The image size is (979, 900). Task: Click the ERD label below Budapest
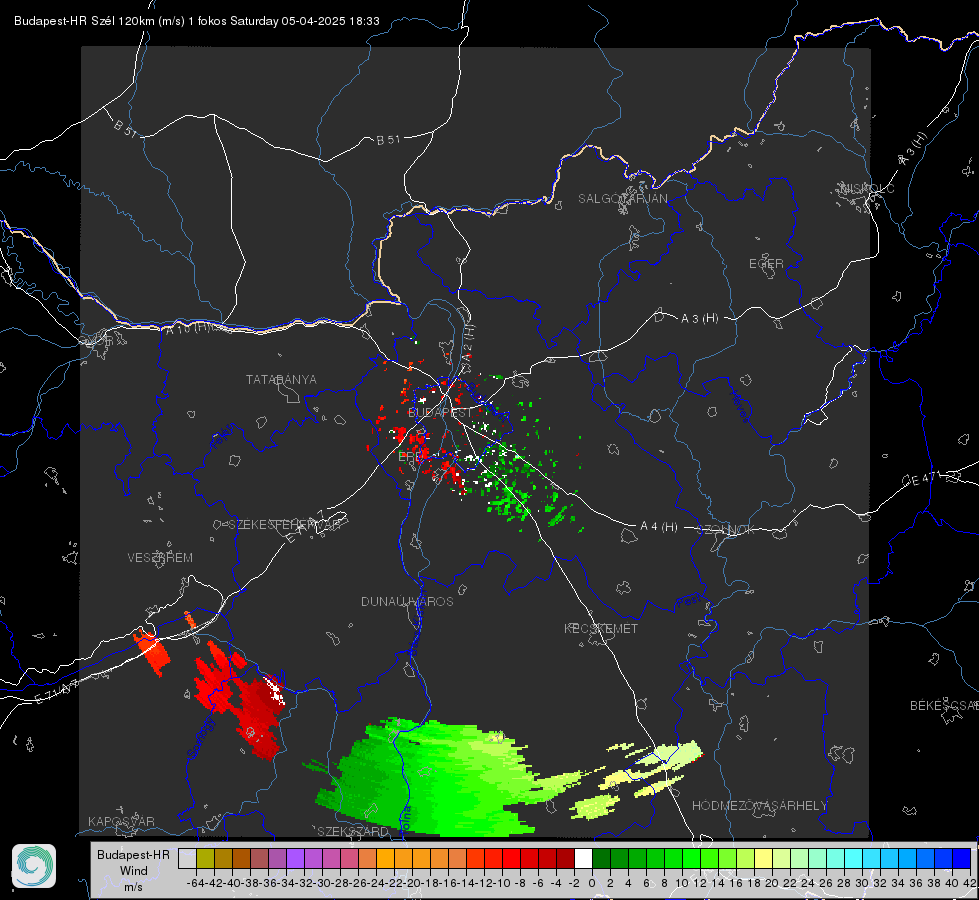pos(410,457)
